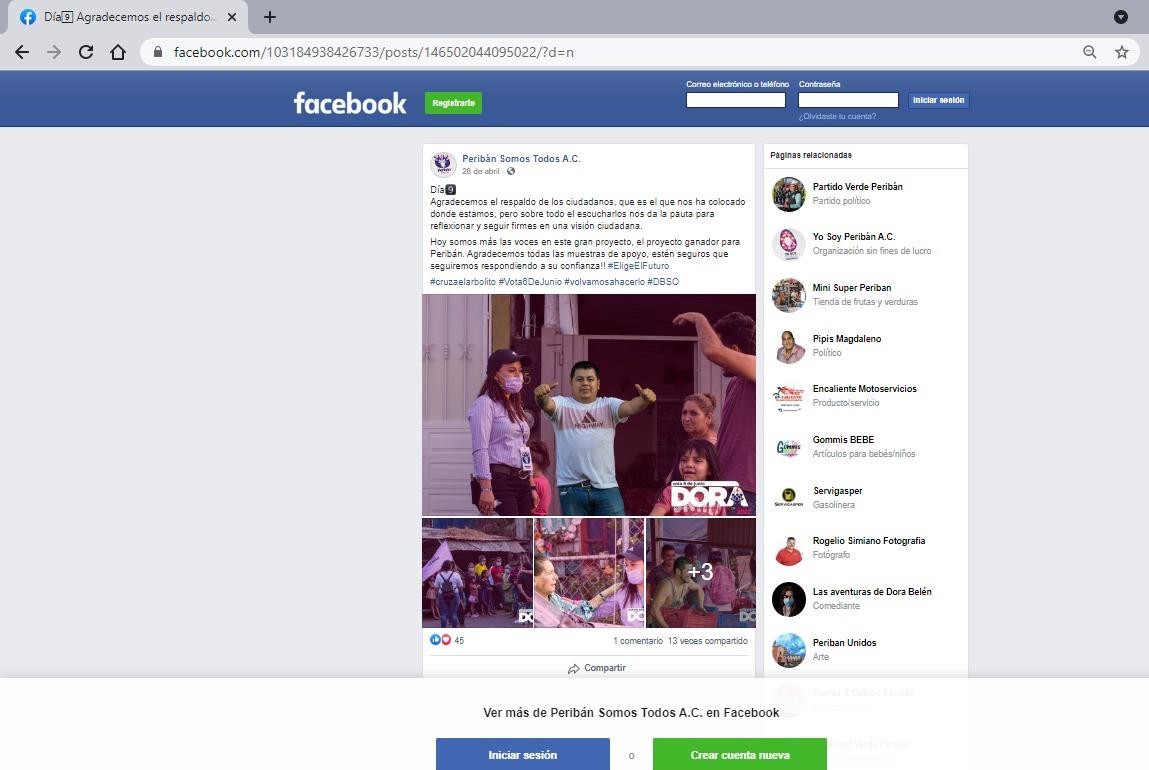
Task: Open a new browser tab
Action: [270, 17]
